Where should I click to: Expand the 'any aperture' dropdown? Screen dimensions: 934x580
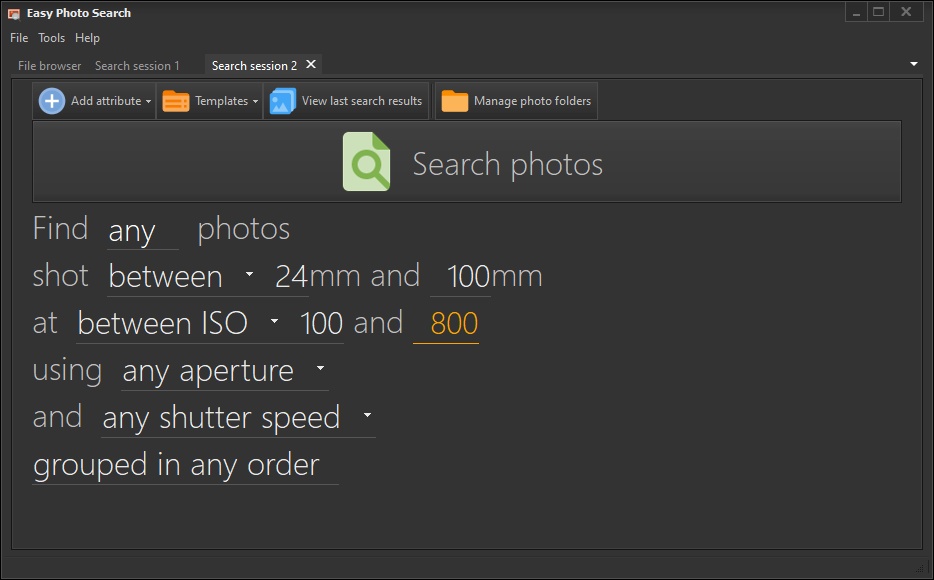[x=320, y=369]
